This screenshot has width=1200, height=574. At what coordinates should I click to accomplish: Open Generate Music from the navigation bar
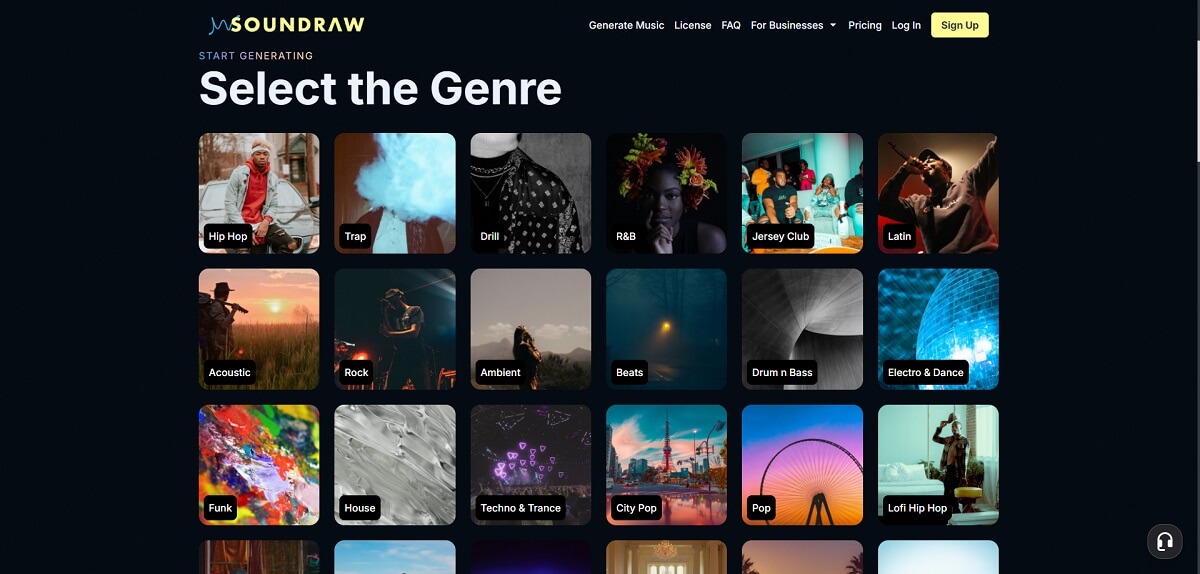(x=626, y=25)
